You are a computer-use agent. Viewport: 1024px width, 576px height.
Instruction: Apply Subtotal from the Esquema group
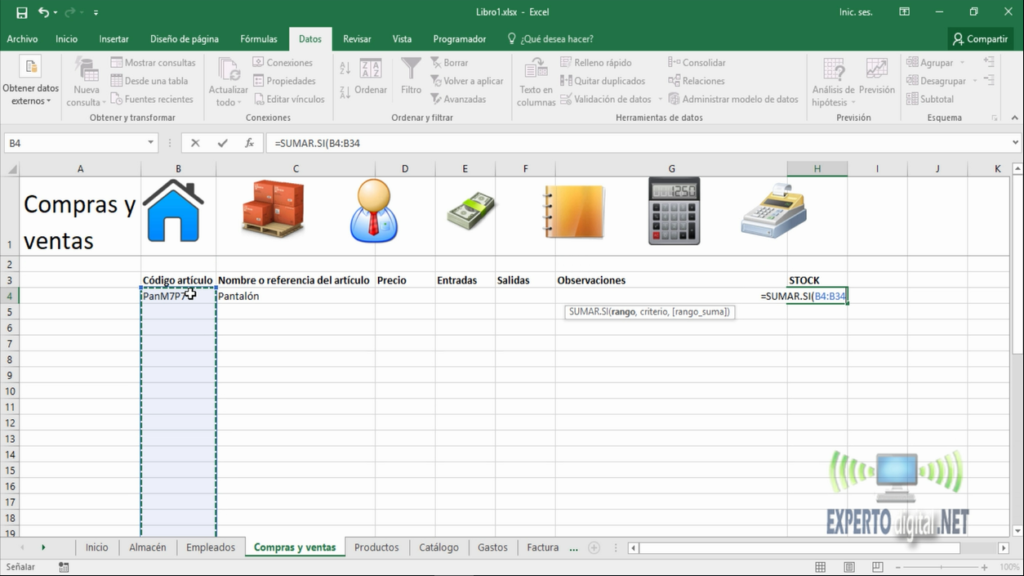[937, 98]
